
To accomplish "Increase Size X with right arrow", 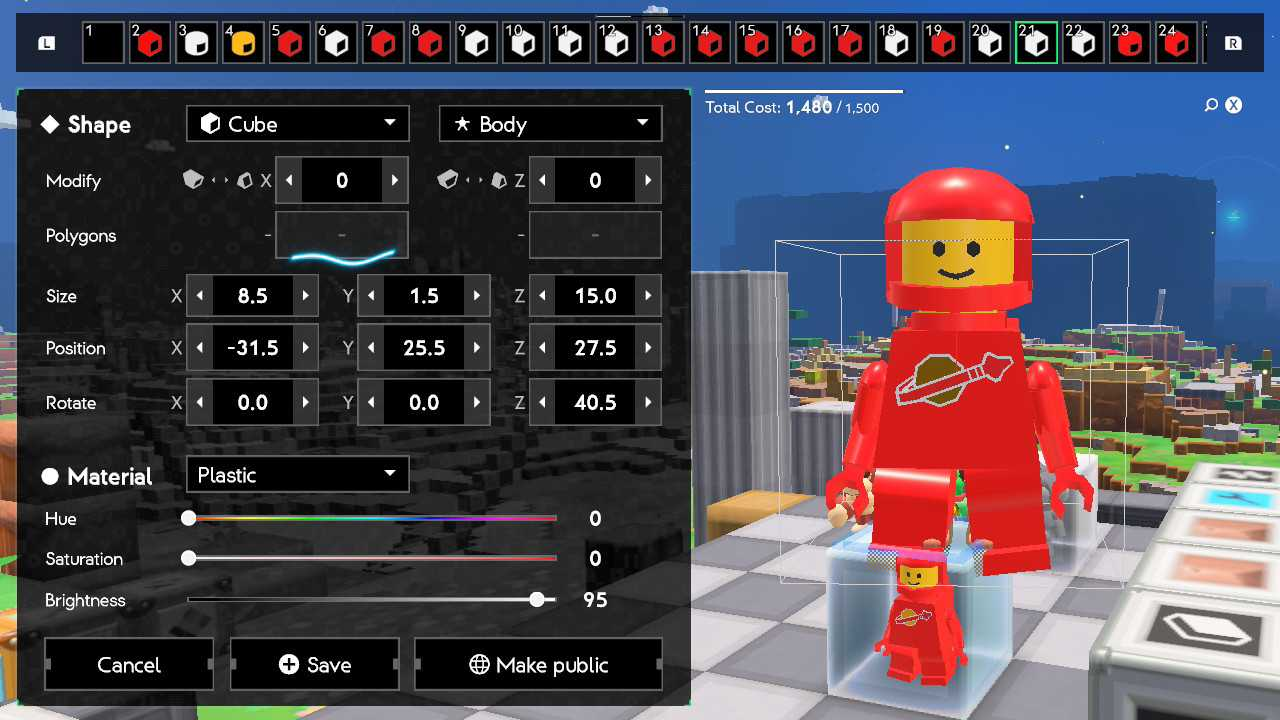I will coord(305,296).
